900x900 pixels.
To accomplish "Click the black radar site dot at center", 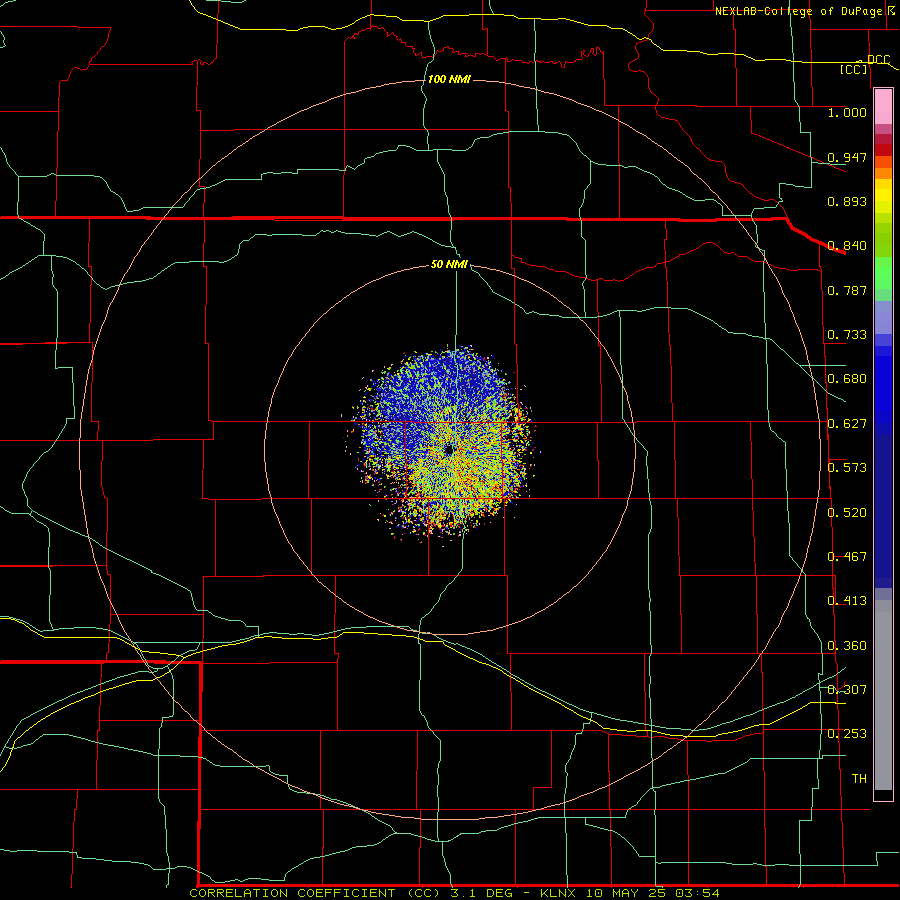I will point(449,449).
